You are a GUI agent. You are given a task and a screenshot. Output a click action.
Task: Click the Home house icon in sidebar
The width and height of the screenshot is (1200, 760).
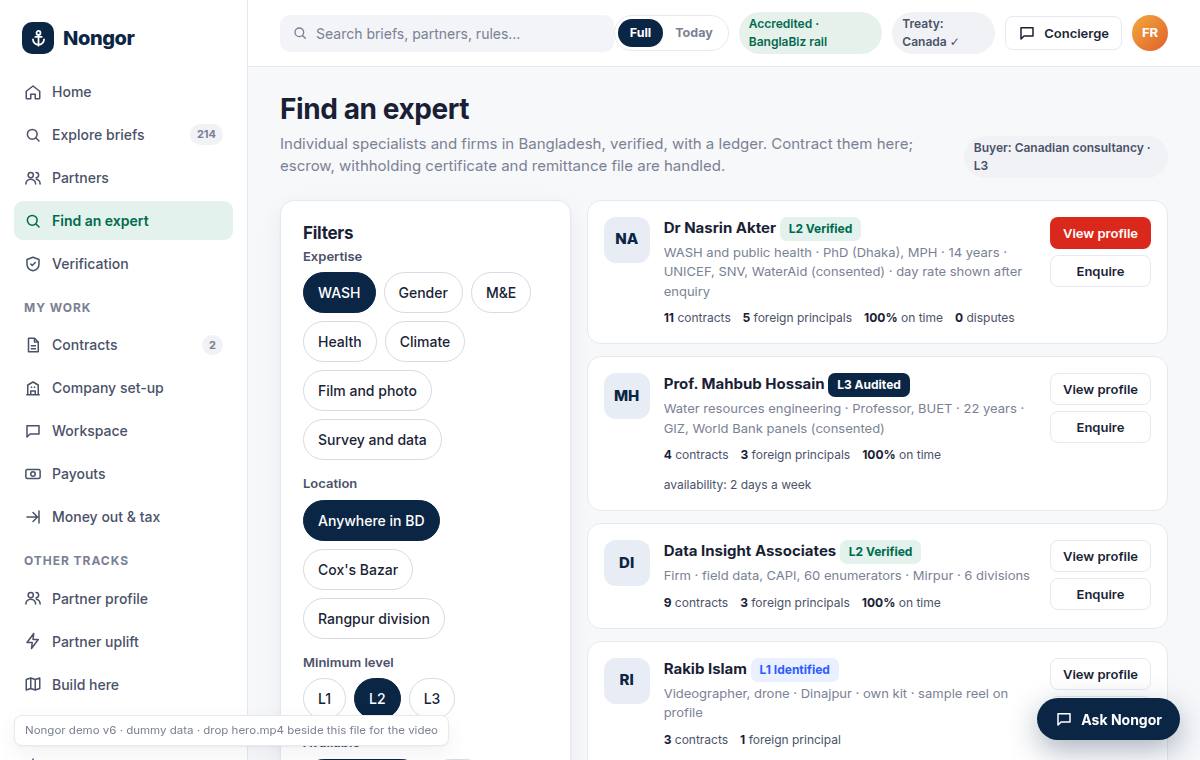point(33,92)
